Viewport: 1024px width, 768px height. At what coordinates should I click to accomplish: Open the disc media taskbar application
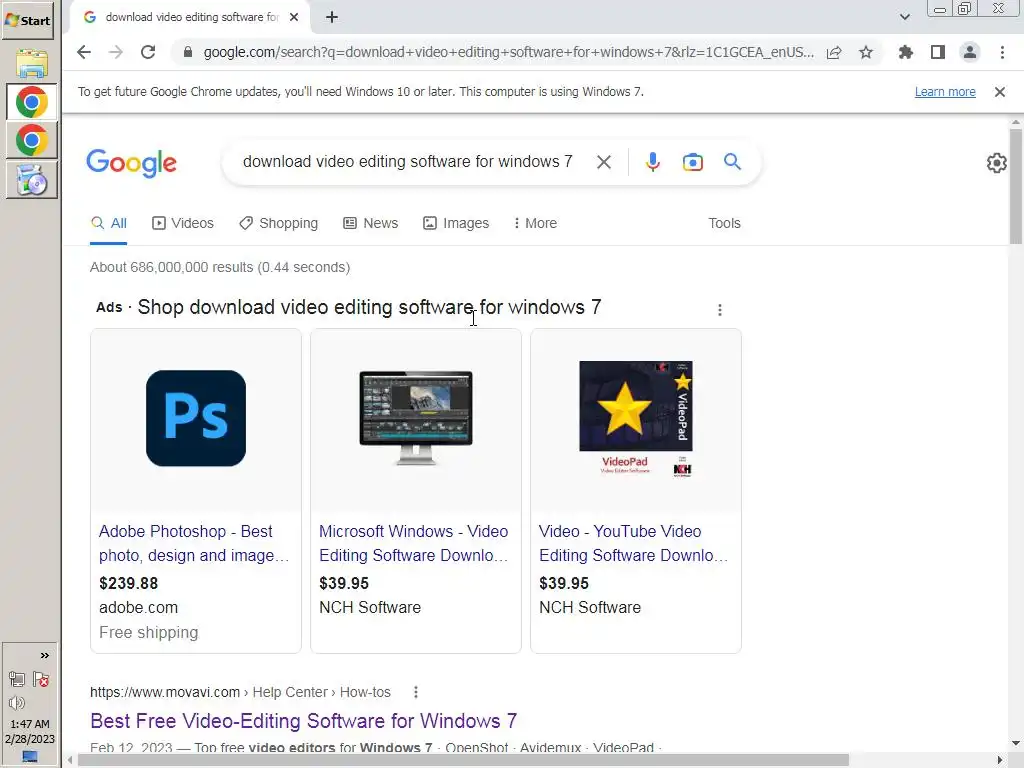(x=31, y=180)
